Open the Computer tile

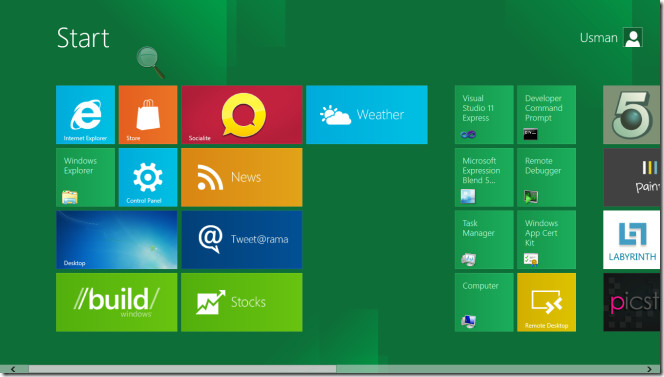pyautogui.click(x=484, y=302)
